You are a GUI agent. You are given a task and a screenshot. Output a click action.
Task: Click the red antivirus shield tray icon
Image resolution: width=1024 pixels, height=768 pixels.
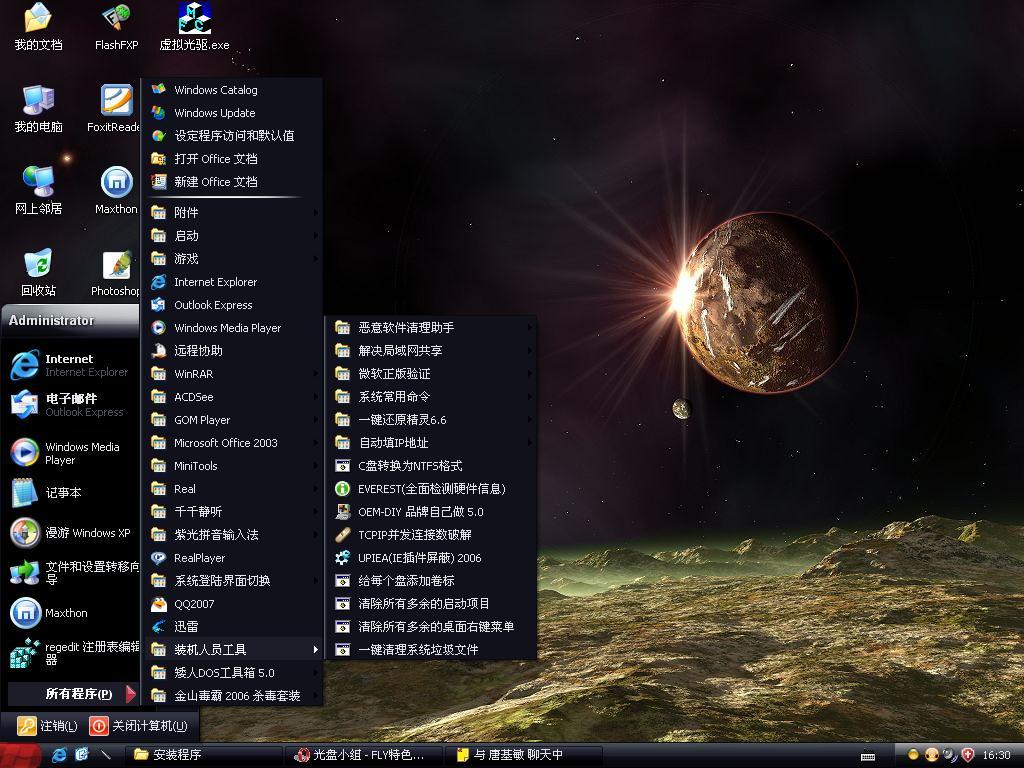pos(967,755)
